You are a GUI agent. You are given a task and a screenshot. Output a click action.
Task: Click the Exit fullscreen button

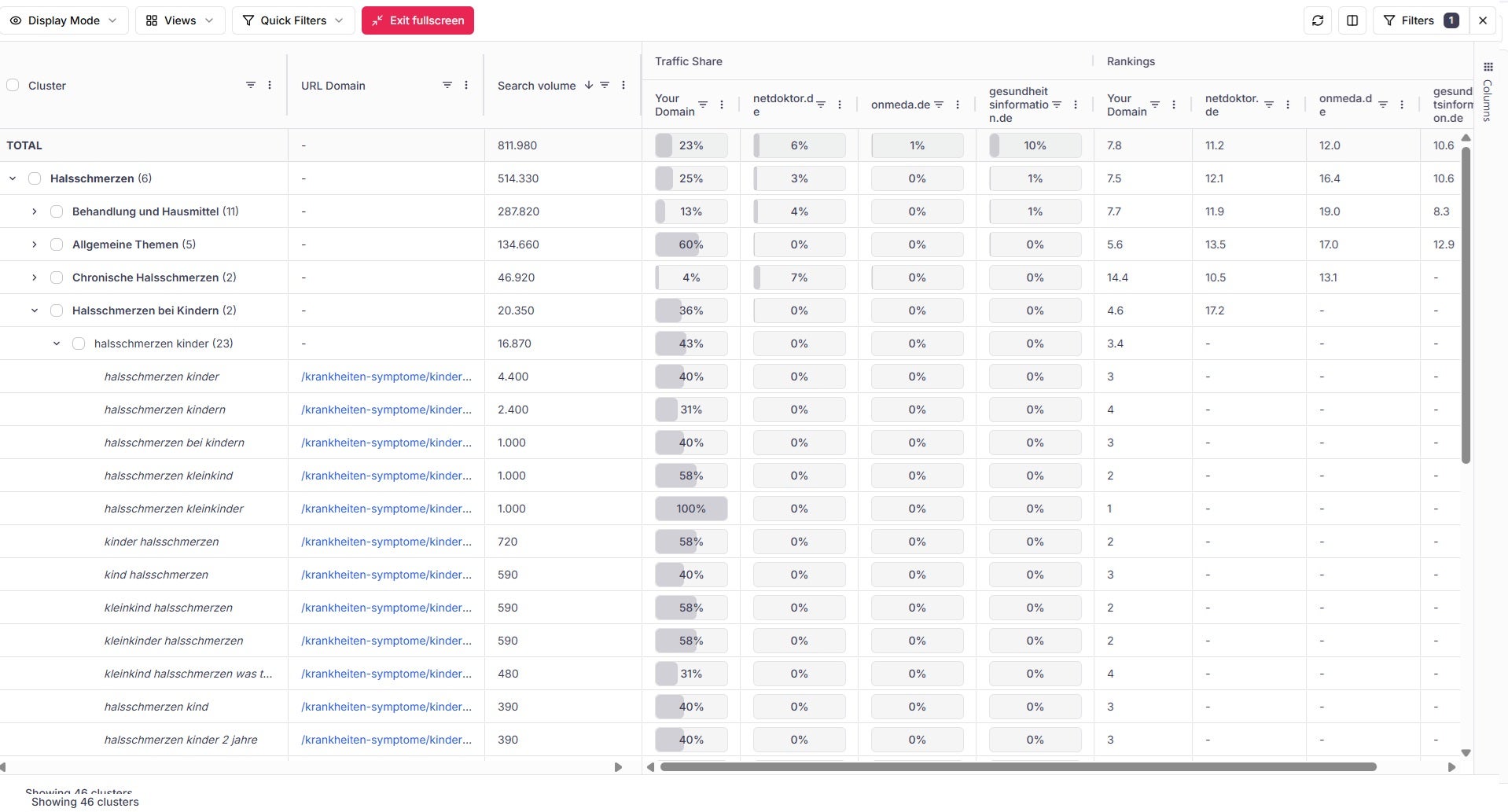tap(417, 20)
